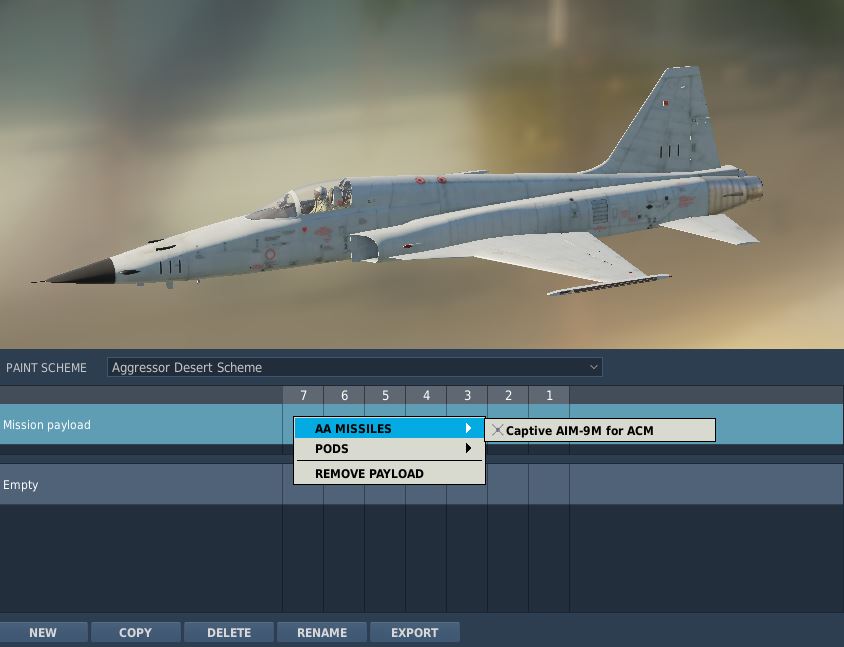Select the Empty payload row
The height and width of the screenshot is (647, 844).
point(421,484)
